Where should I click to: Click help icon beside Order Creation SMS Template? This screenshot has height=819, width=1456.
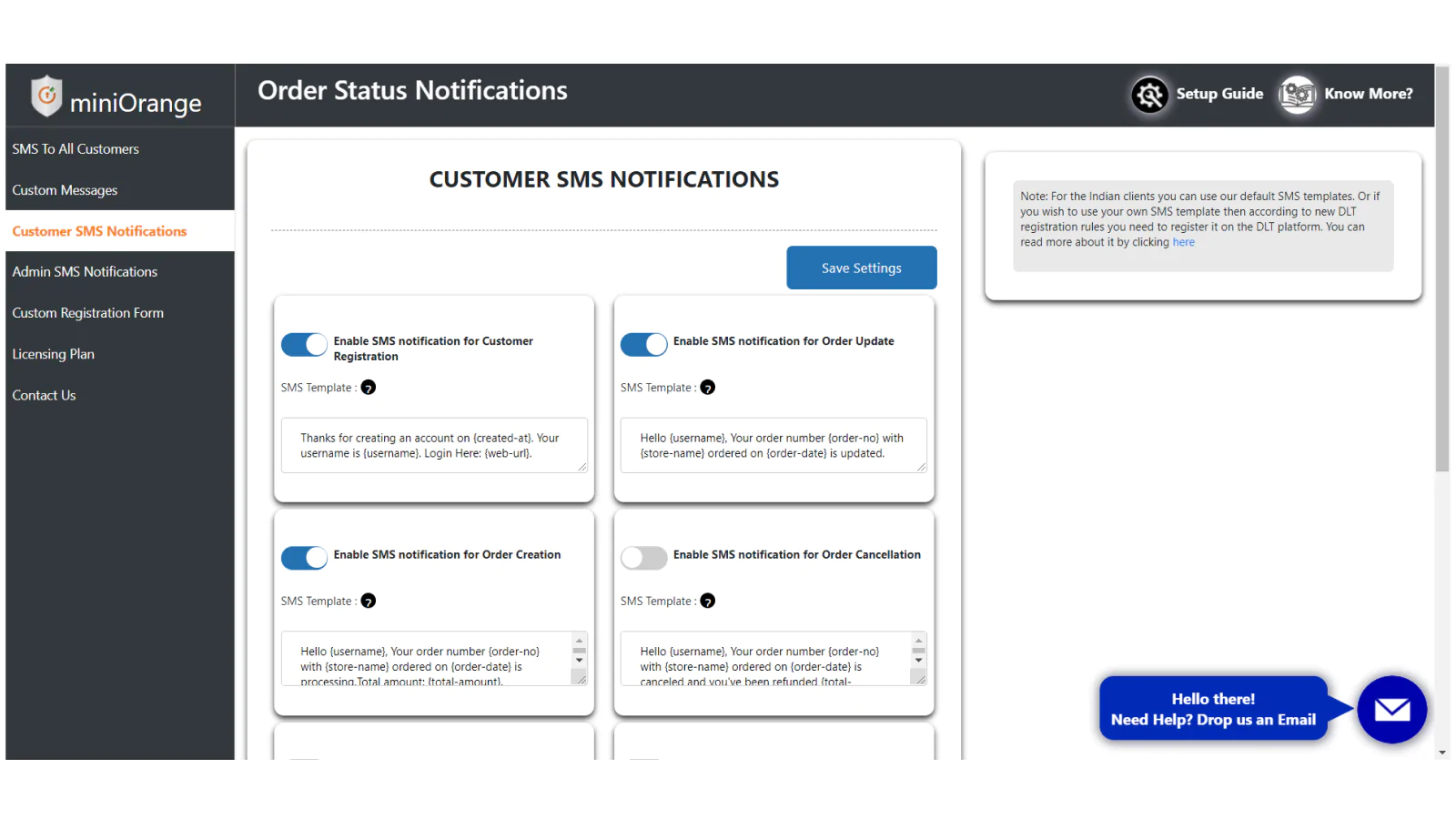pyautogui.click(x=369, y=601)
